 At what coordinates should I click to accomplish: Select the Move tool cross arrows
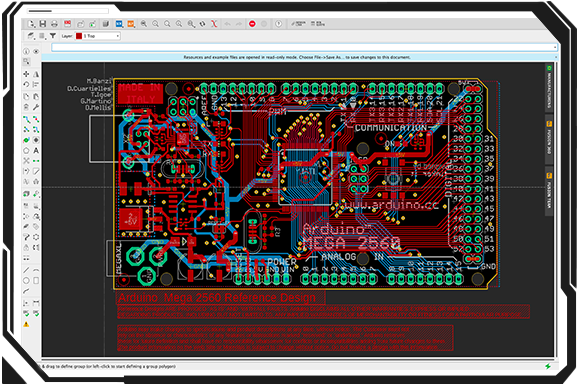(x=26, y=74)
